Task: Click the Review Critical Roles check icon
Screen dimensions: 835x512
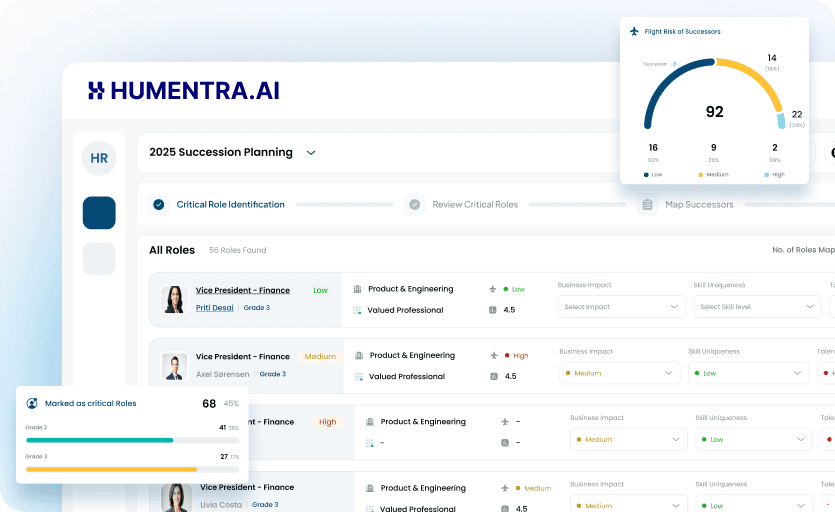Action: pyautogui.click(x=414, y=205)
